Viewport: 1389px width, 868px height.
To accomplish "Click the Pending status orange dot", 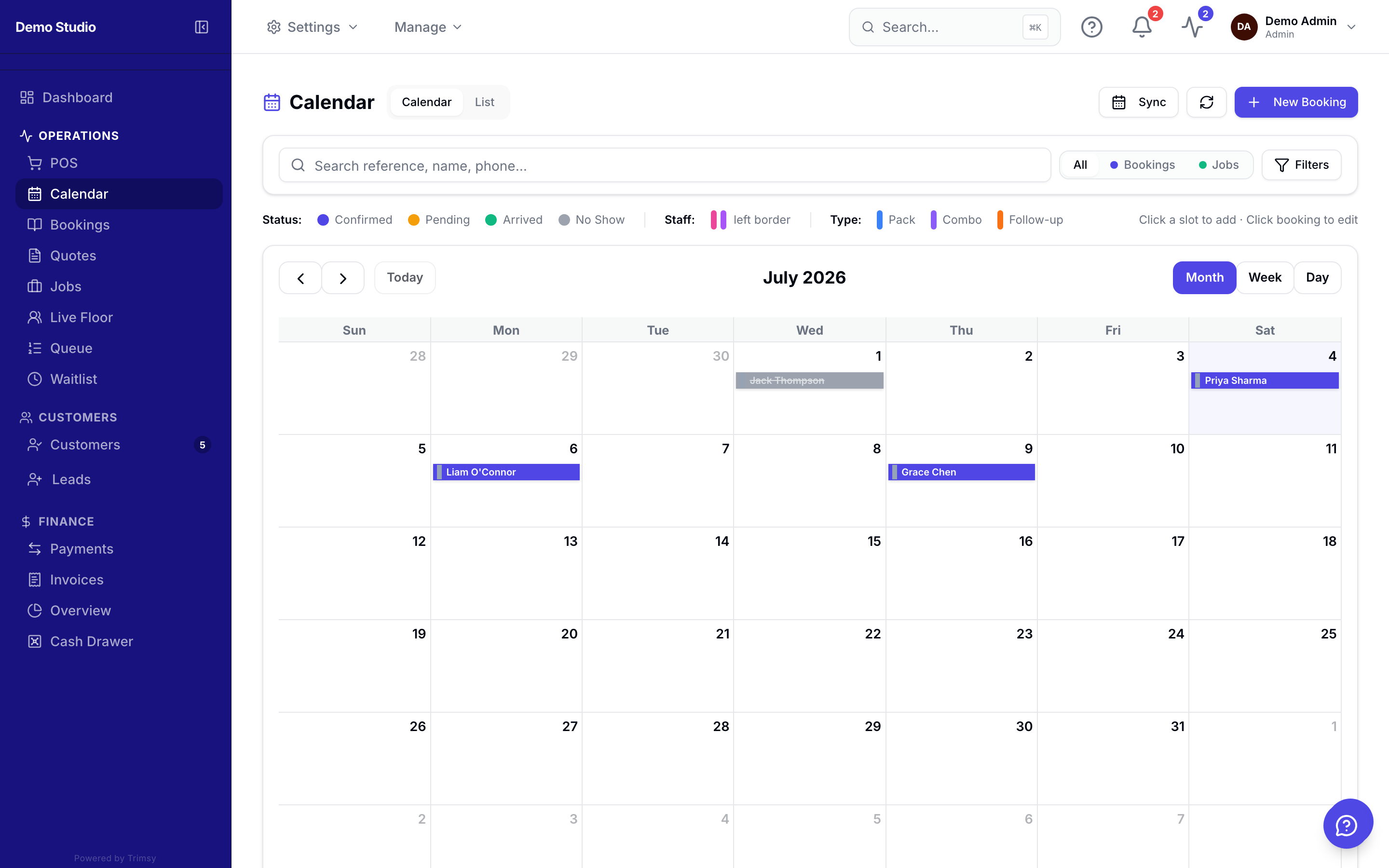I will [413, 220].
